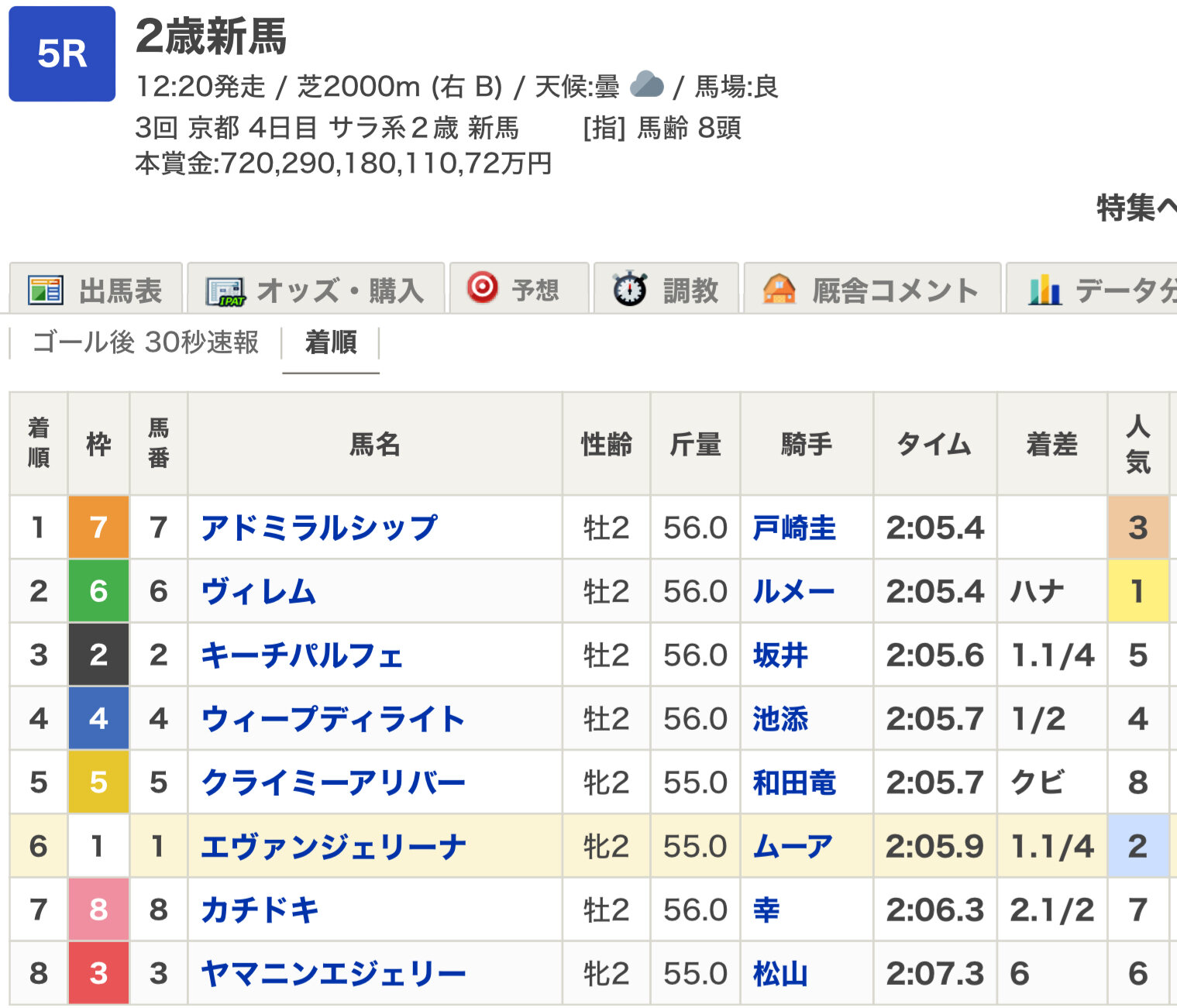The width and height of the screenshot is (1177, 1008).
Task: Switch to ゴール後 30秒速報 tab
Action: 146,342
